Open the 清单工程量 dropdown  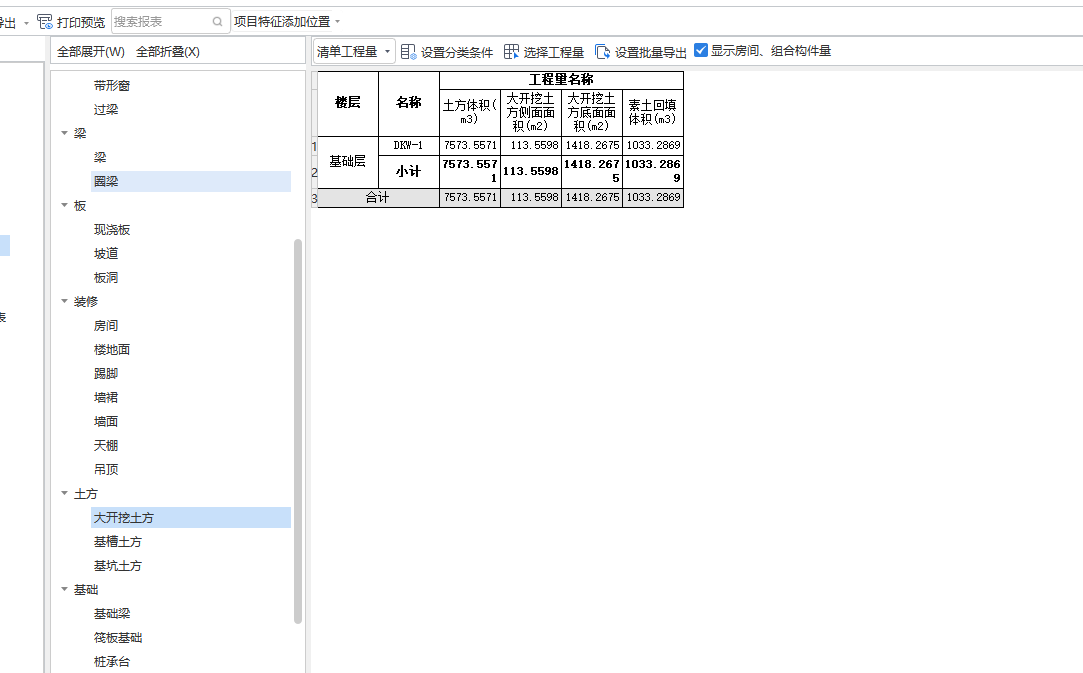coord(354,52)
